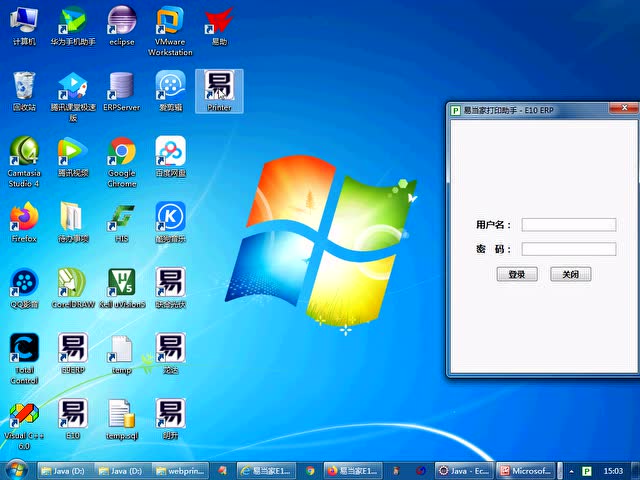Viewport: 640px width, 480px height.
Task: Switch to the Internet Explorer 易当家E1... taskbar window
Action: coord(267,471)
